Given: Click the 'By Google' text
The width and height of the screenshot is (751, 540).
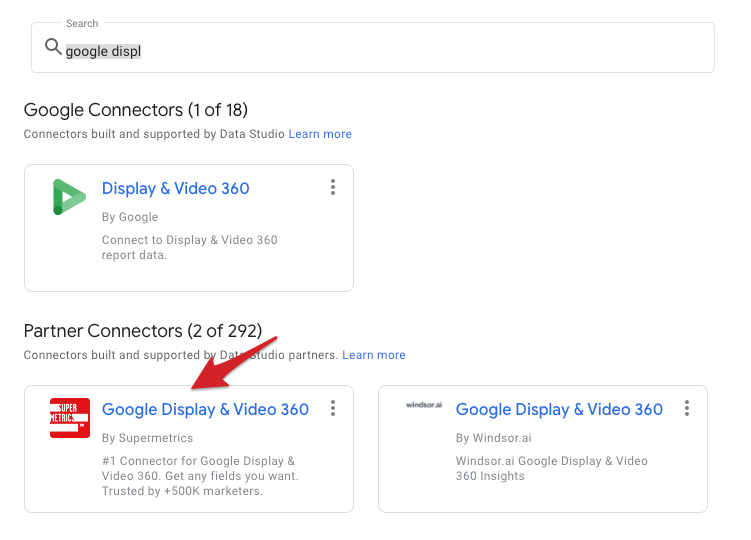Looking at the screenshot, I should (x=130, y=217).
